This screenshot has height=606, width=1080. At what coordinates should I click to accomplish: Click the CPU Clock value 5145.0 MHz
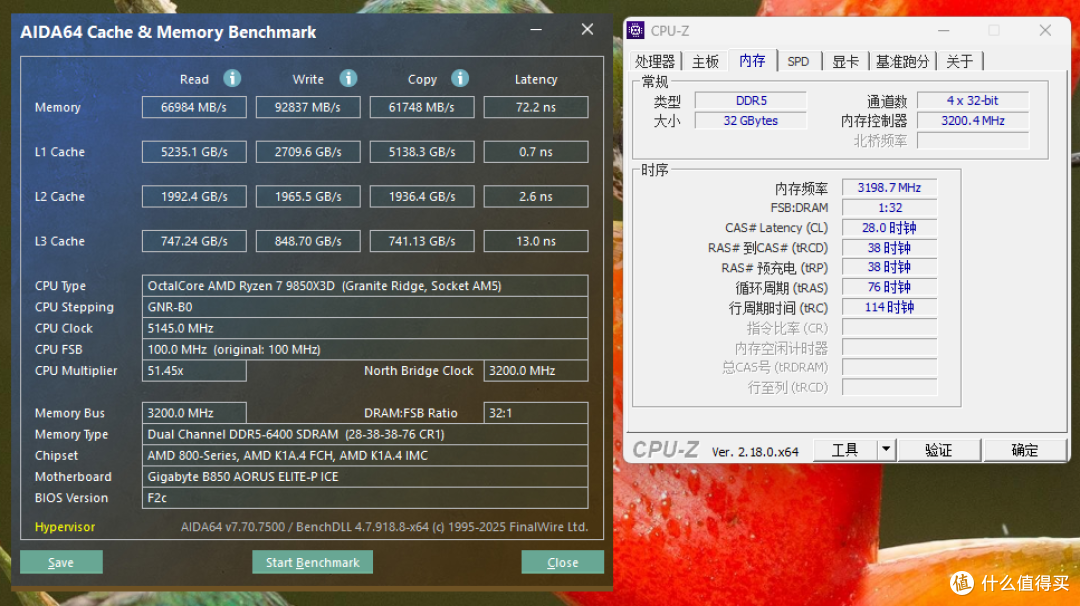click(x=365, y=328)
